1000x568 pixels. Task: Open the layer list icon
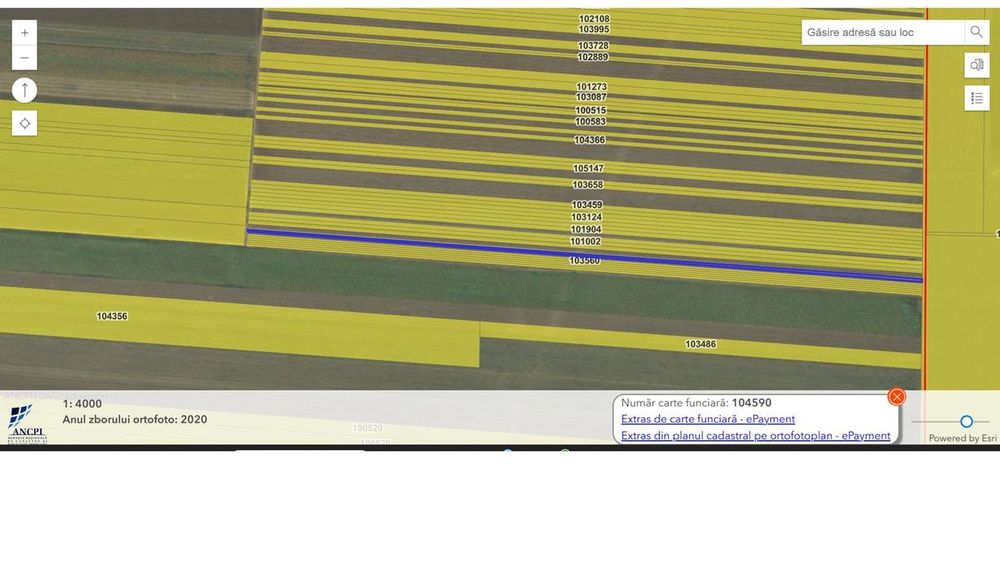click(x=976, y=98)
